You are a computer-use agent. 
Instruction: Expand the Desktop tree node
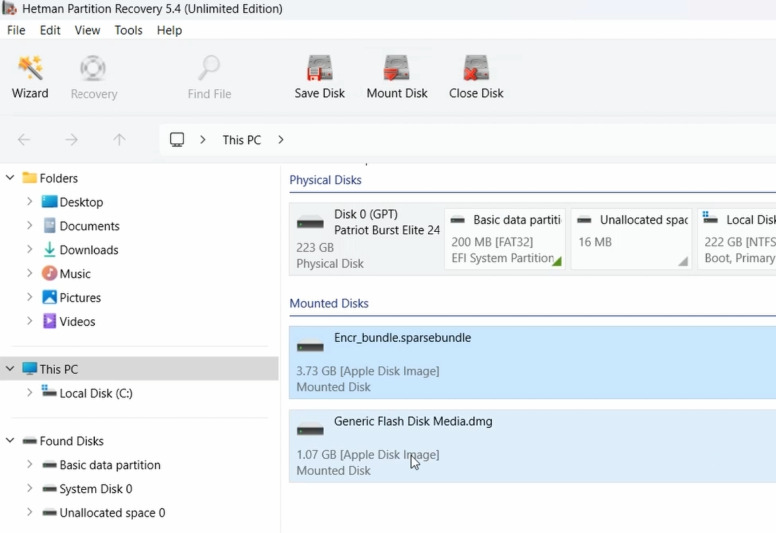pyautogui.click(x=30, y=201)
